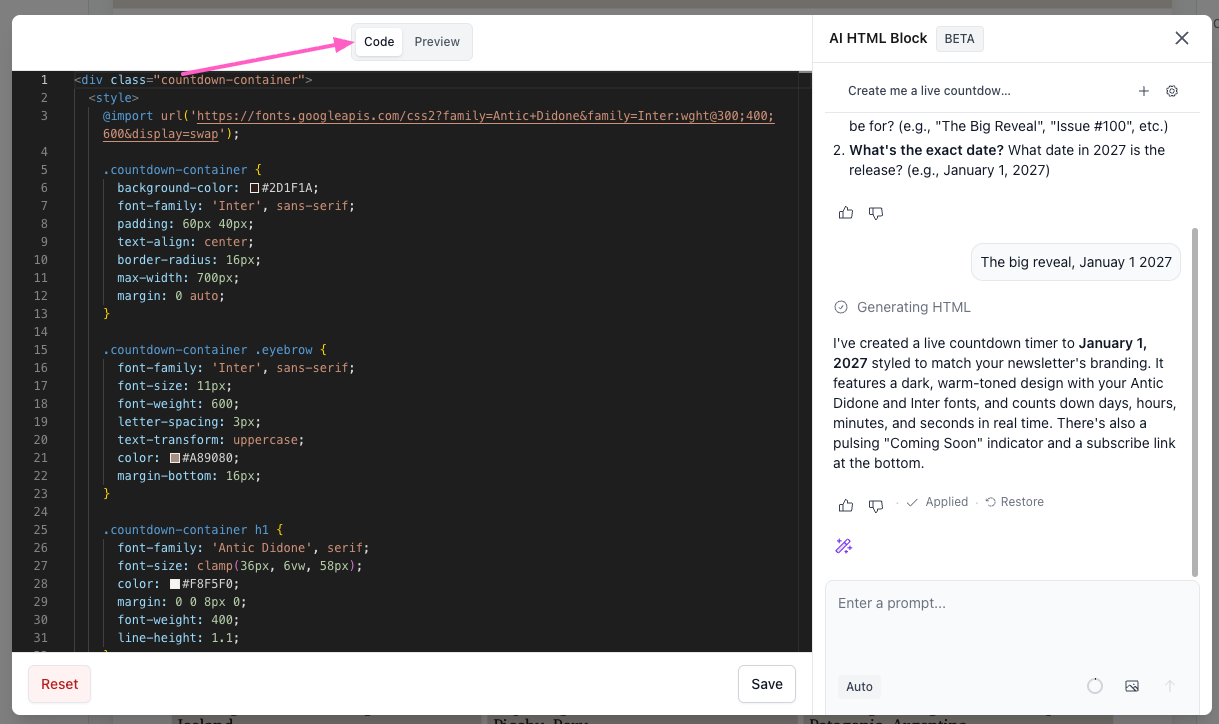
Task: Close the AI HTML Block panel
Action: 1182,38
